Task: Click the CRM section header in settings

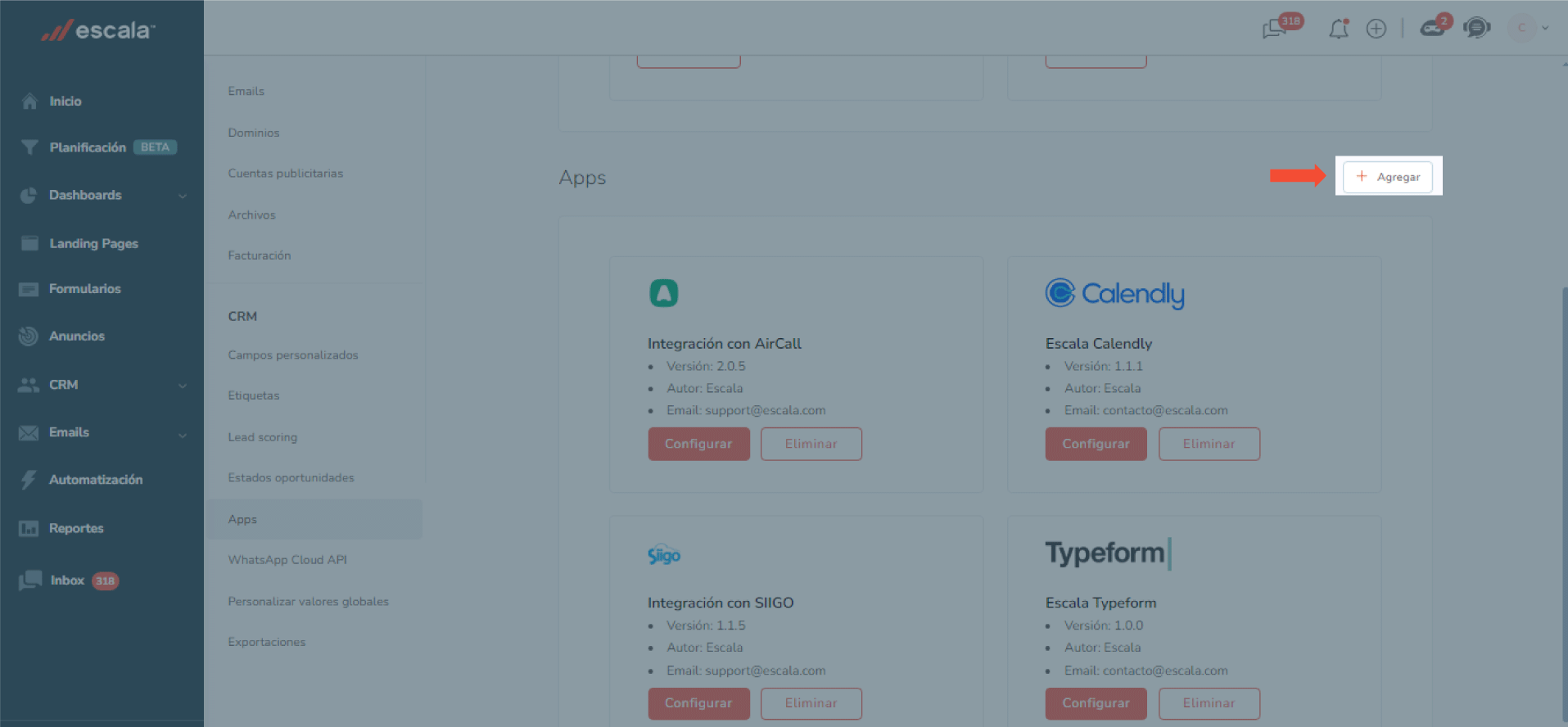Action: point(242,316)
